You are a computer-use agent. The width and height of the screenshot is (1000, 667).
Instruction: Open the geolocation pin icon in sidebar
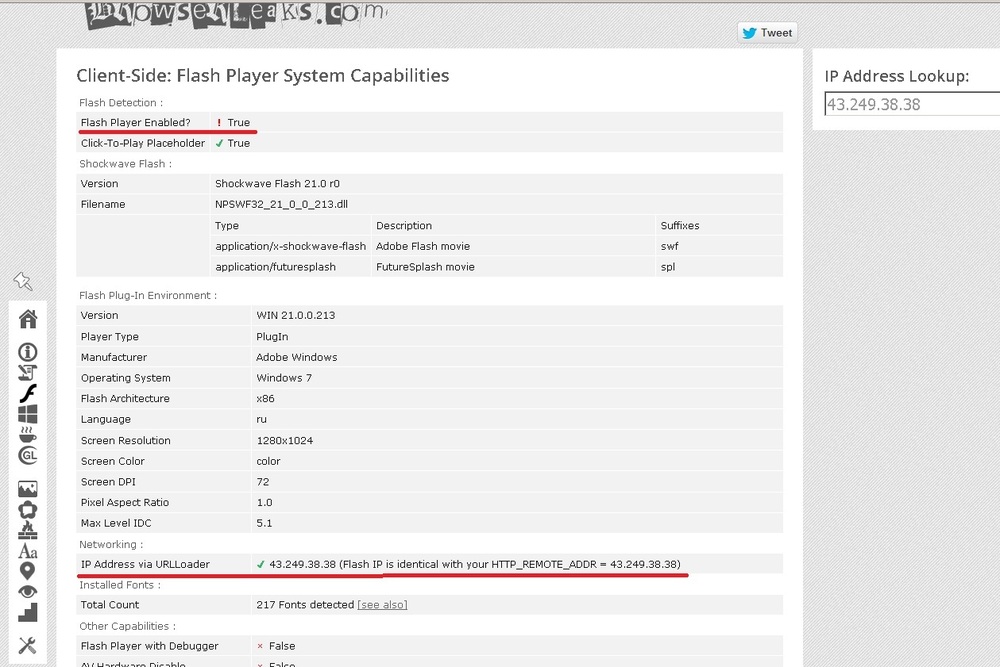(27, 571)
